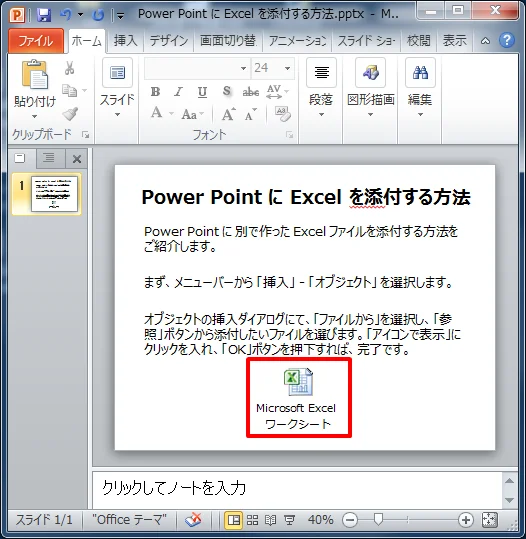Click the Drawing (図形描画) shapes icon
The width and height of the screenshot is (526, 539).
click(371, 73)
